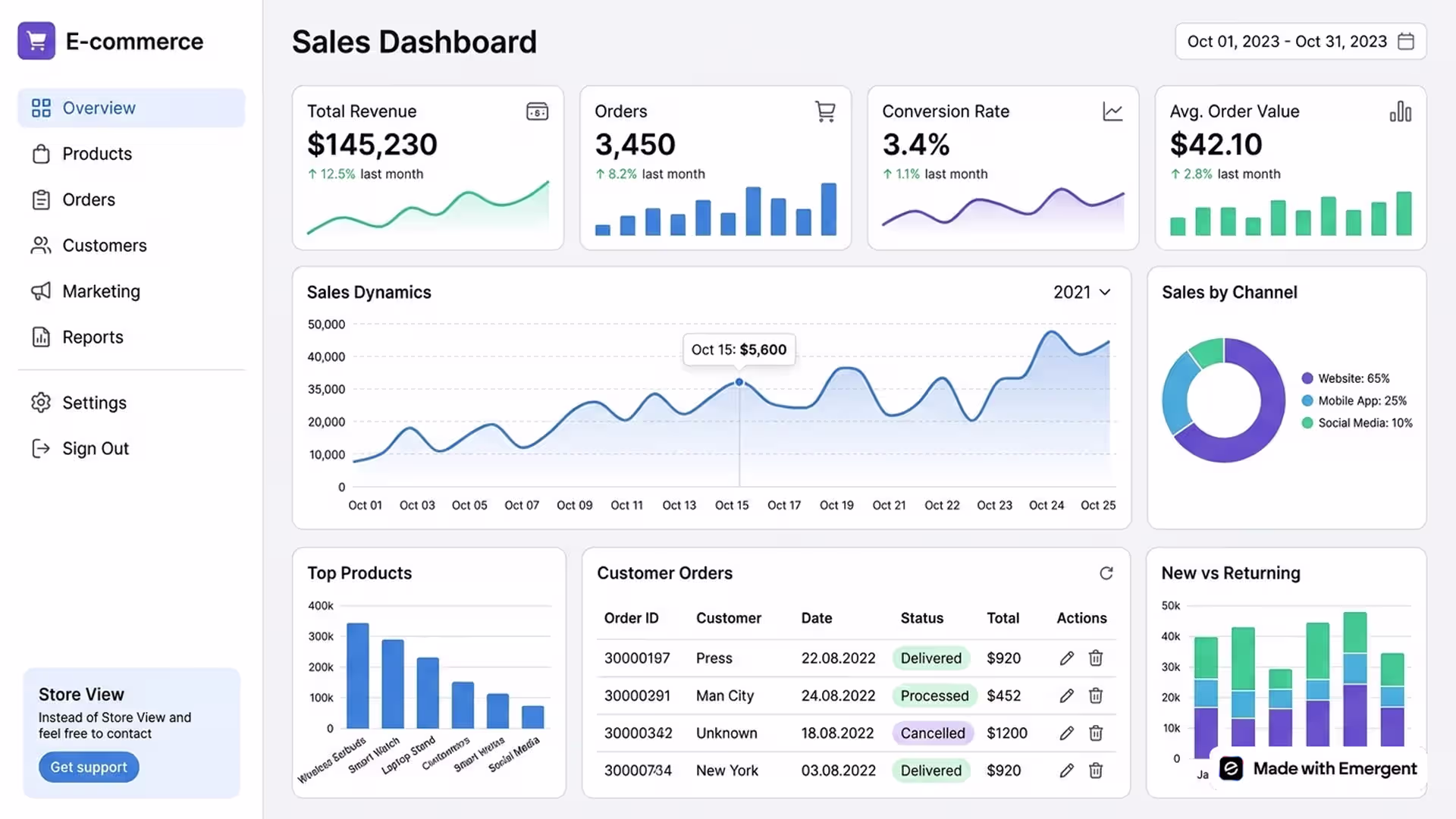Click the Made with Emergent badge
Viewport: 1456px width, 819px height.
pos(1318,769)
